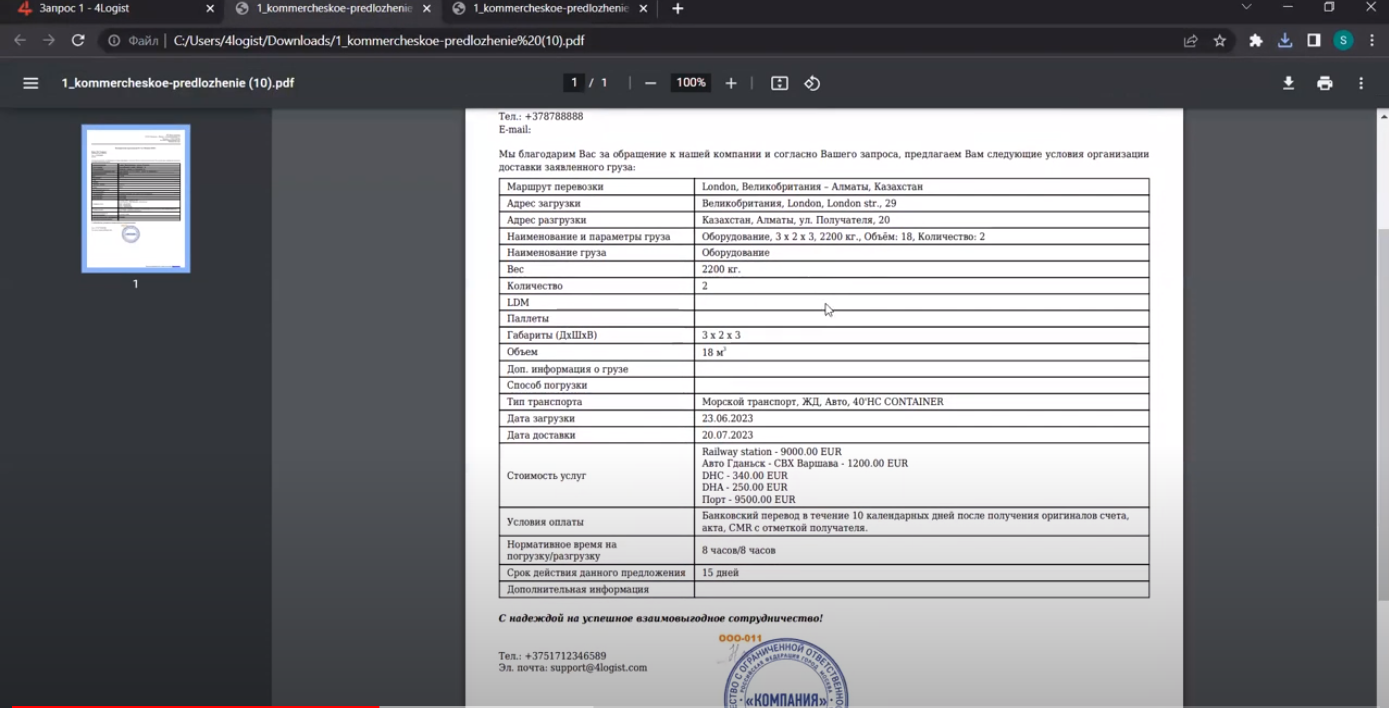Screen dimensions: 1389x708
Task: Close the active 1_kommercheskoe-predlozhenie tab
Action: coord(427,8)
